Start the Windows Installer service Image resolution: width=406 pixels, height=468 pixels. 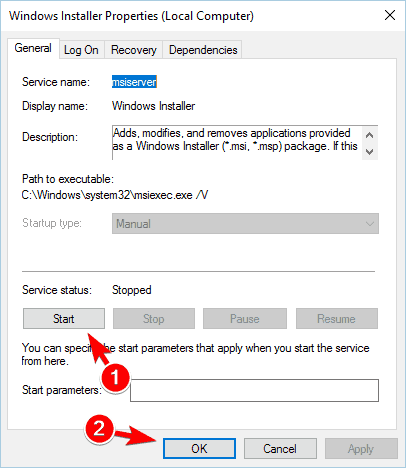(x=64, y=319)
